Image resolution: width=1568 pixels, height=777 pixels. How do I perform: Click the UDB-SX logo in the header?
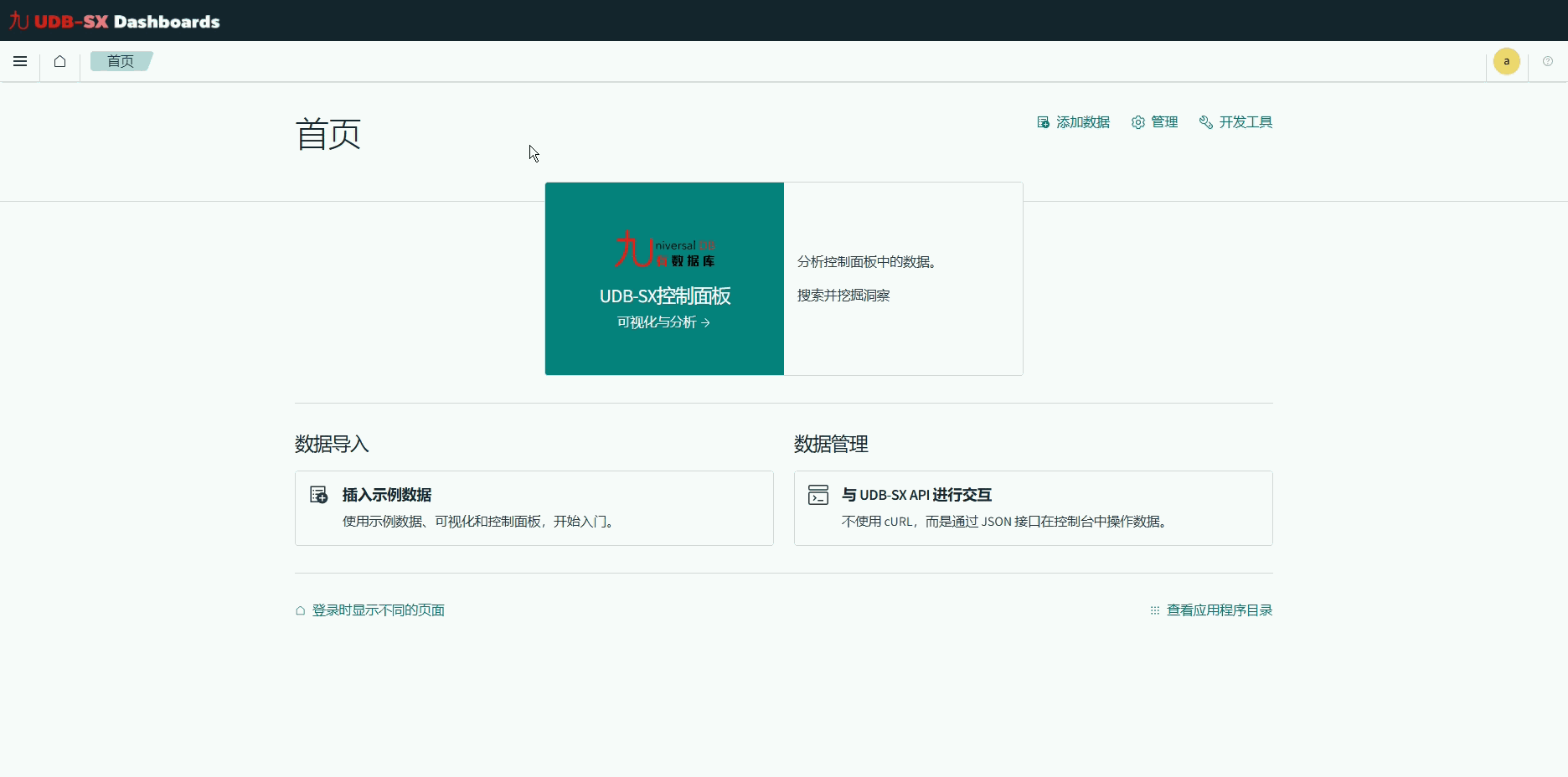(113, 20)
